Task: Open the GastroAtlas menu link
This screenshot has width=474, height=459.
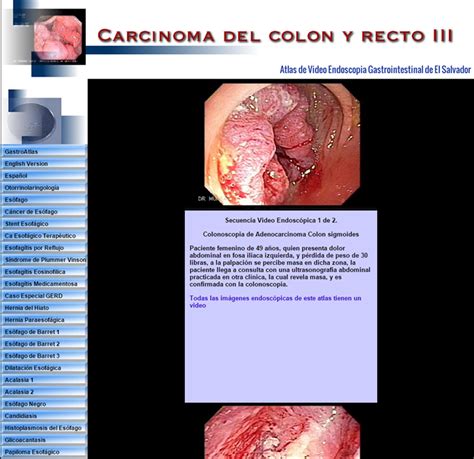Action: (x=44, y=151)
